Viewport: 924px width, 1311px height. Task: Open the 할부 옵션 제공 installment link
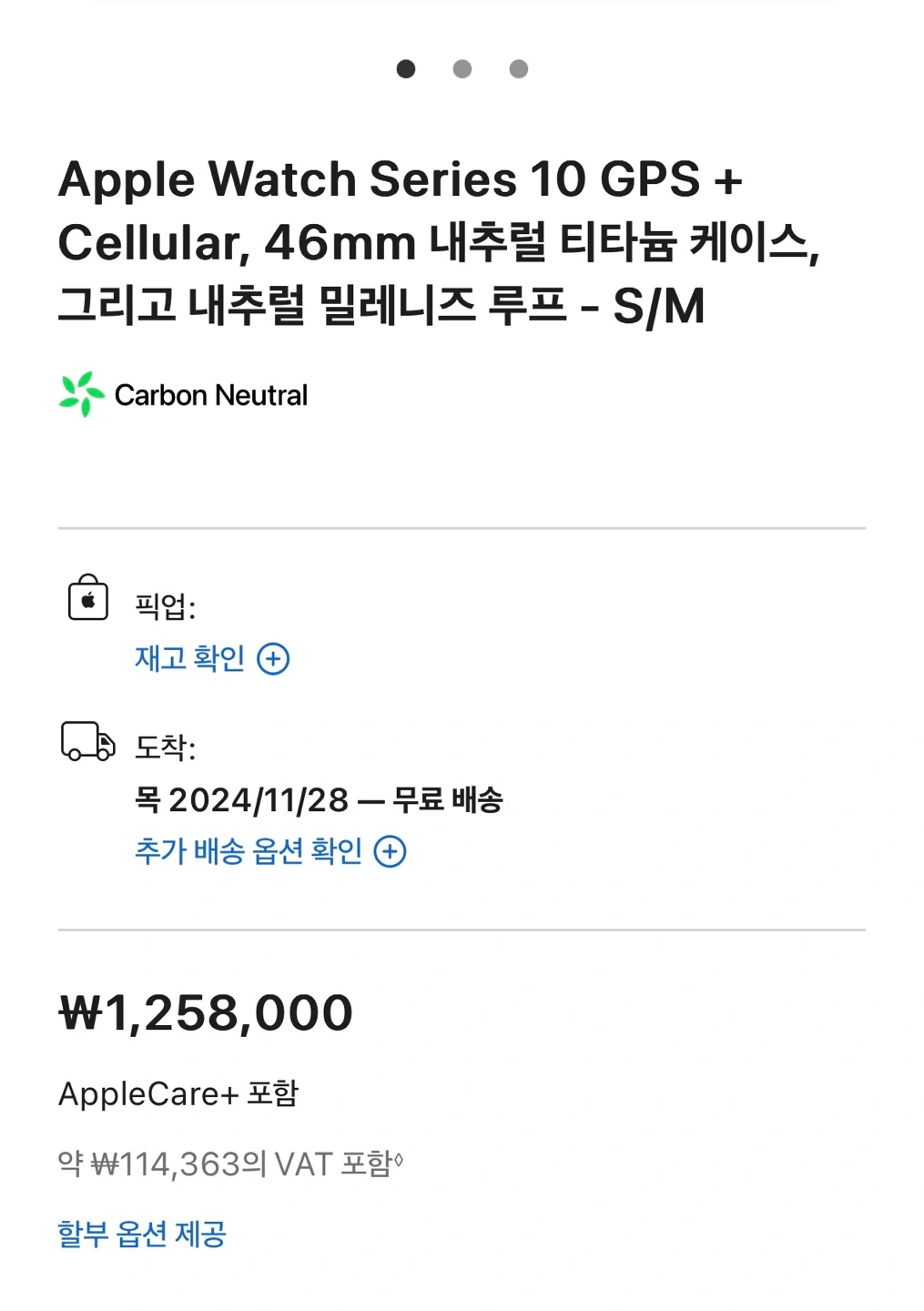(x=142, y=1235)
